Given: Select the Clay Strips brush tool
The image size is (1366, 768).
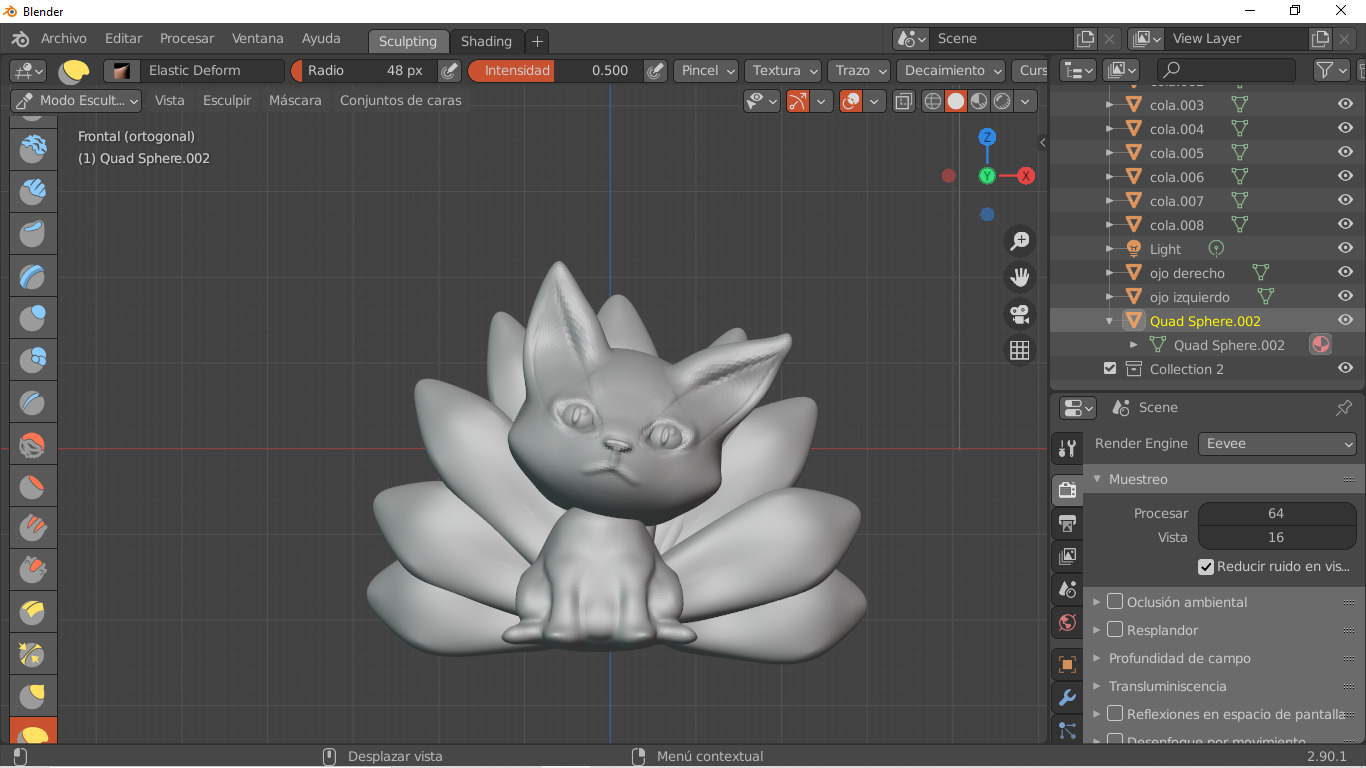Looking at the screenshot, I should (33, 190).
